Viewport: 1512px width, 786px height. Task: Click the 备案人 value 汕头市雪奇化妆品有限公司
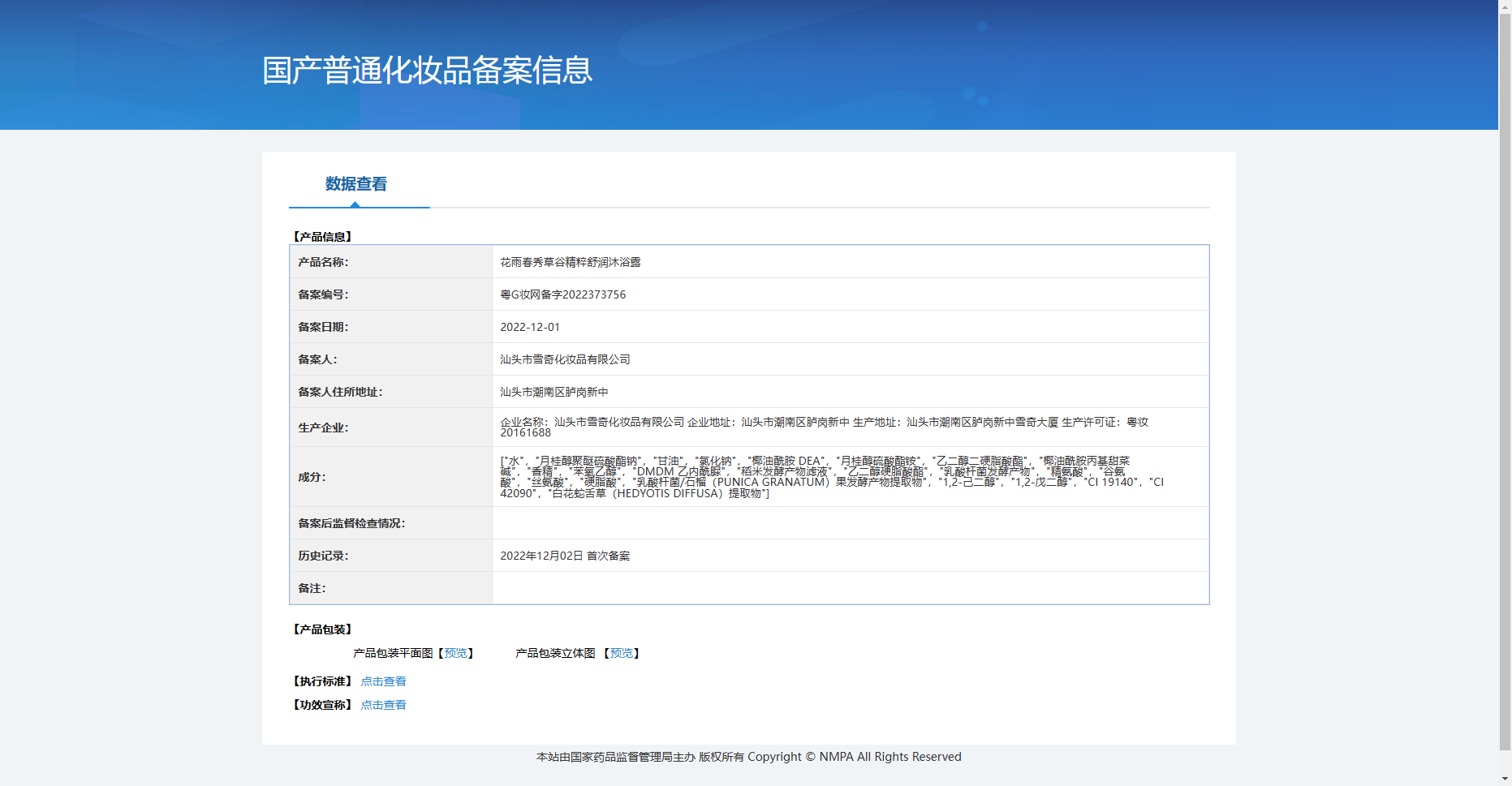[x=565, y=359]
